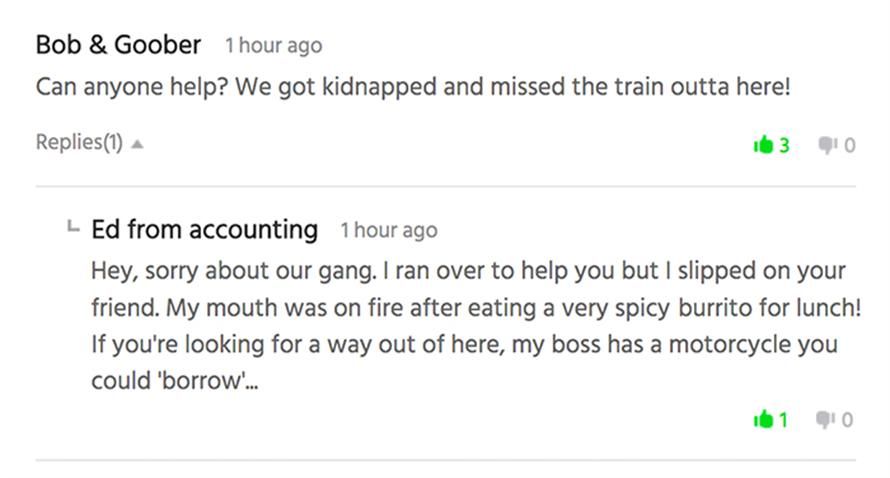Downvote Ed from accounting's reply
The height and width of the screenshot is (478, 890).
pos(828,420)
